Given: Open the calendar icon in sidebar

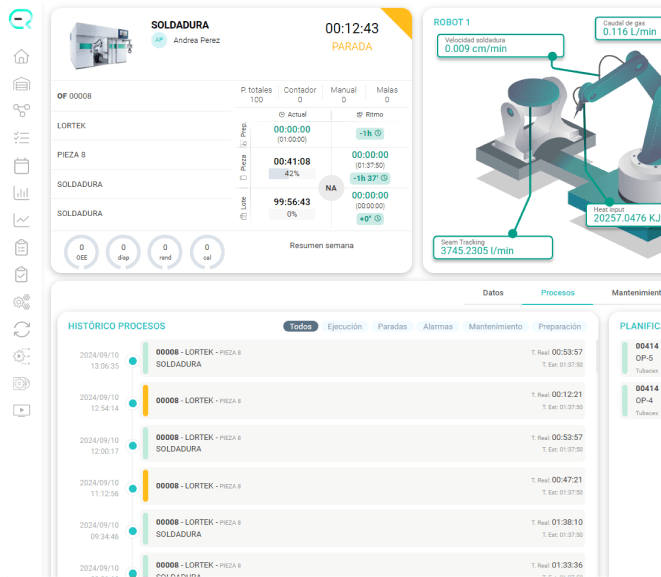Looking at the screenshot, I should click(x=21, y=166).
